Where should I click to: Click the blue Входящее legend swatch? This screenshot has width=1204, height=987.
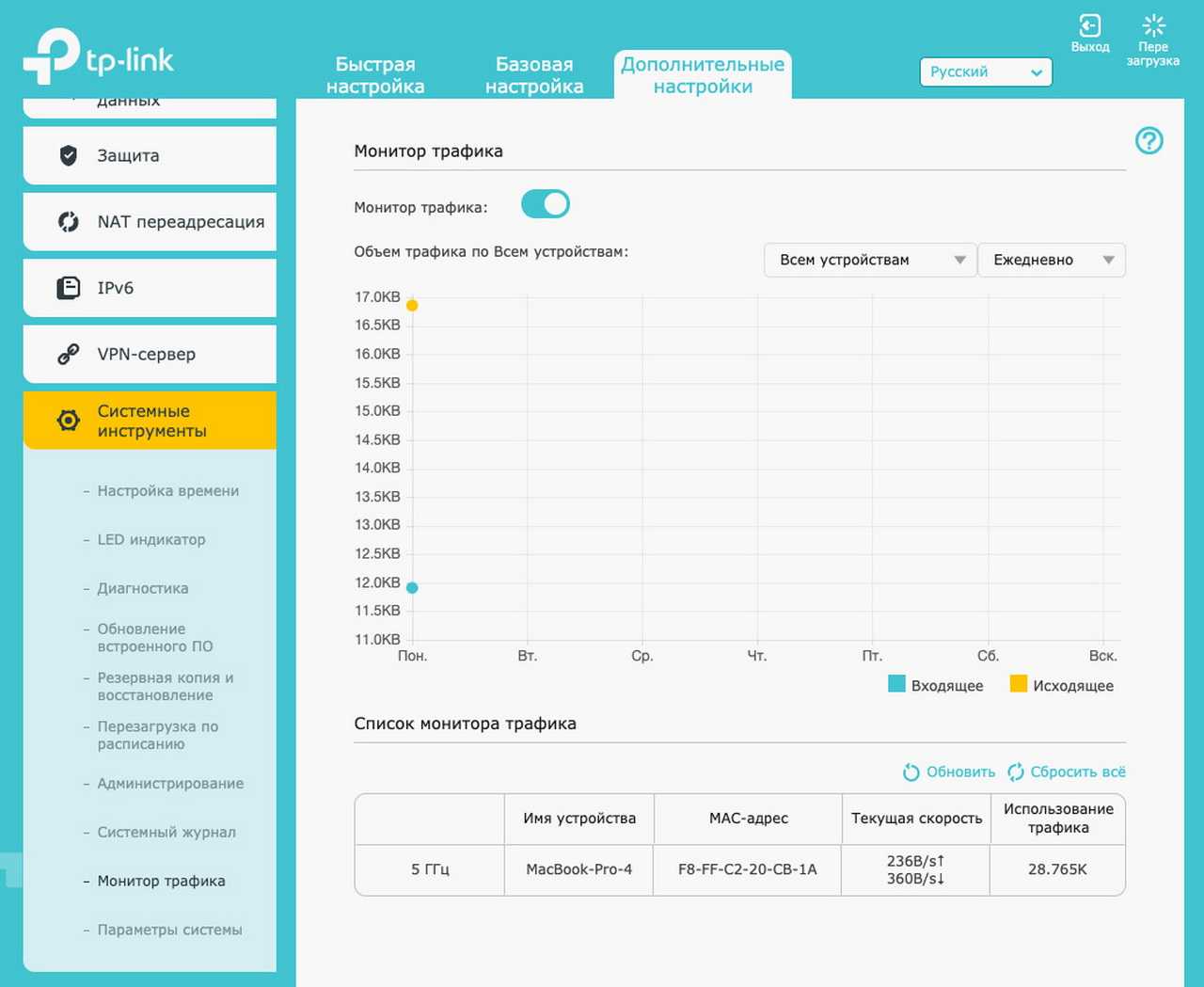pos(896,684)
